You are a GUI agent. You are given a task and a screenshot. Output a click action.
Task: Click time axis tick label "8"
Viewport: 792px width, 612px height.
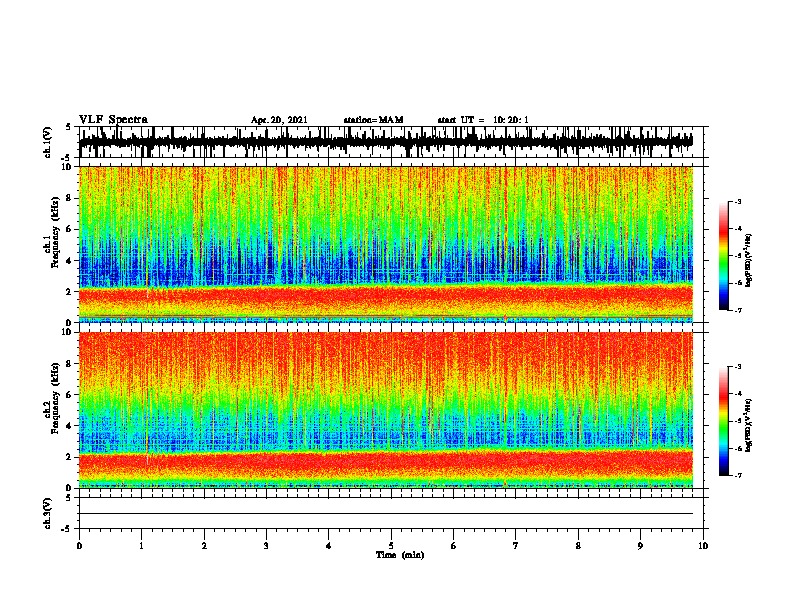(578, 546)
